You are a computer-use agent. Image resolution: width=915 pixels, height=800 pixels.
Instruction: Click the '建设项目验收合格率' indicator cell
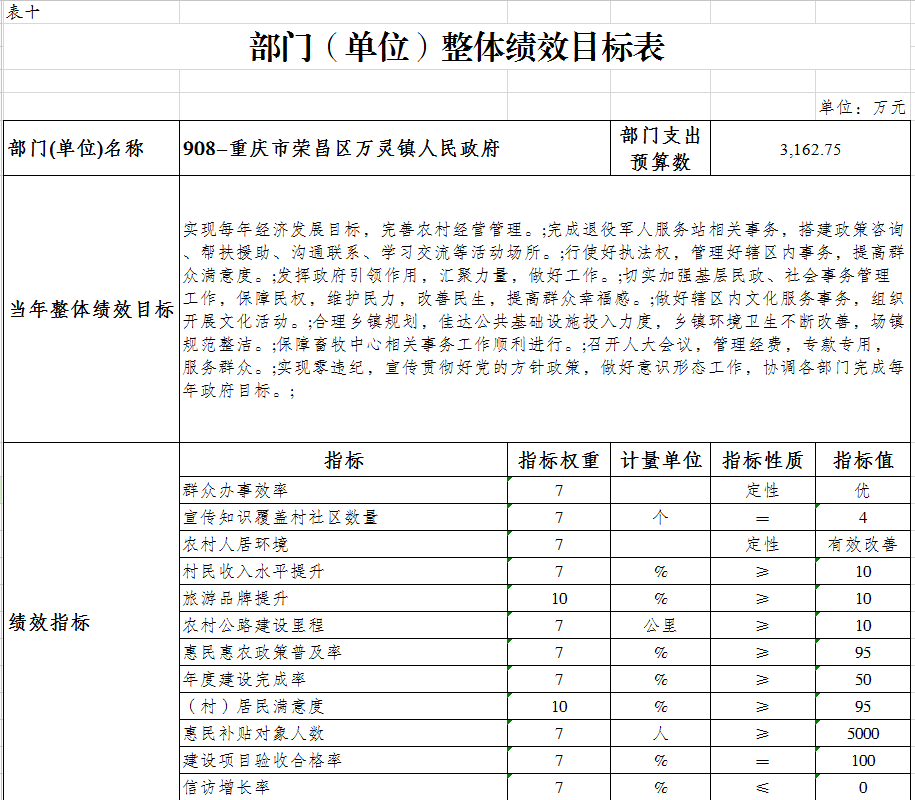click(x=344, y=760)
